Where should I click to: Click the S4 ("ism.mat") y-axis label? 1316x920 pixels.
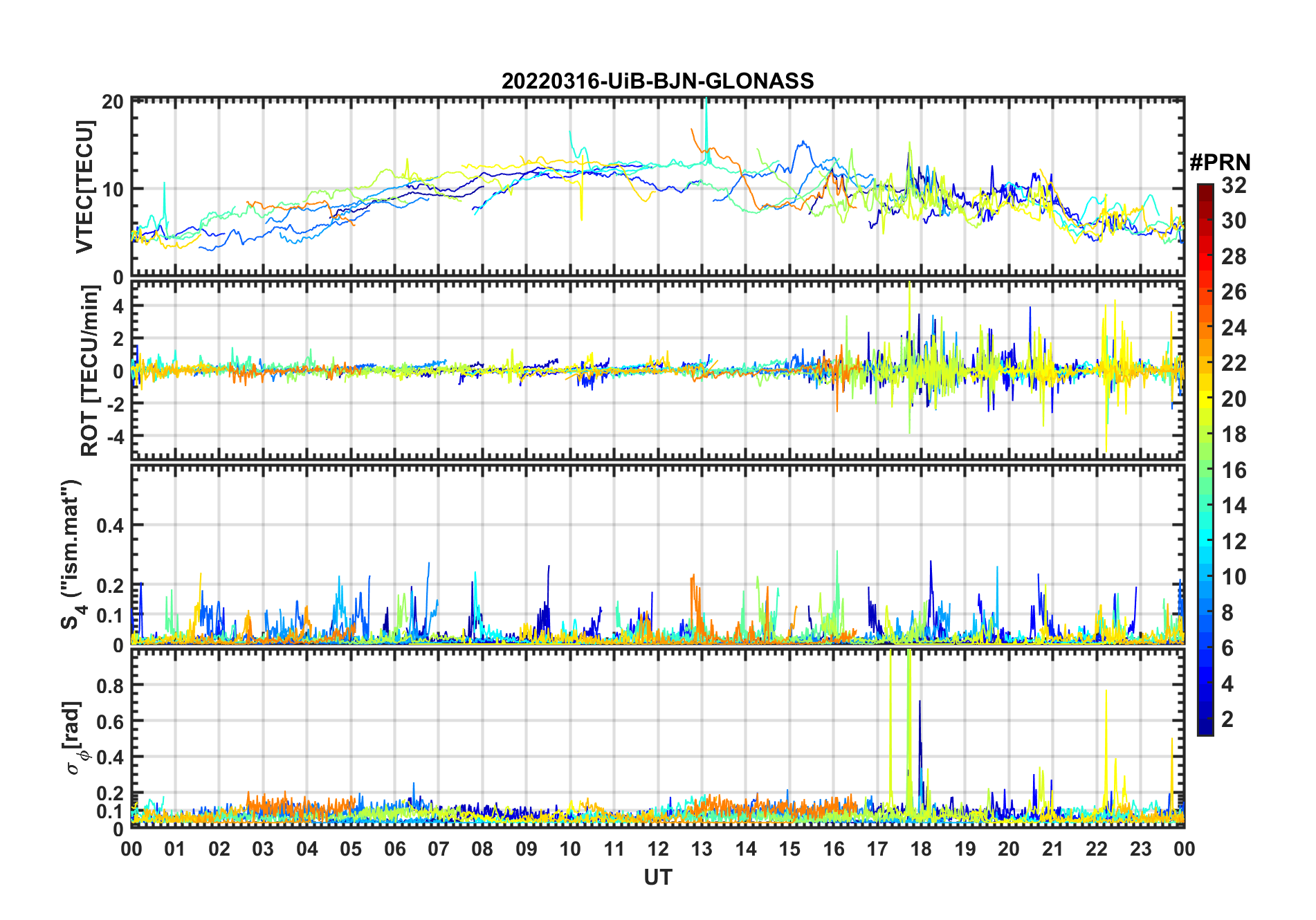coord(71,553)
